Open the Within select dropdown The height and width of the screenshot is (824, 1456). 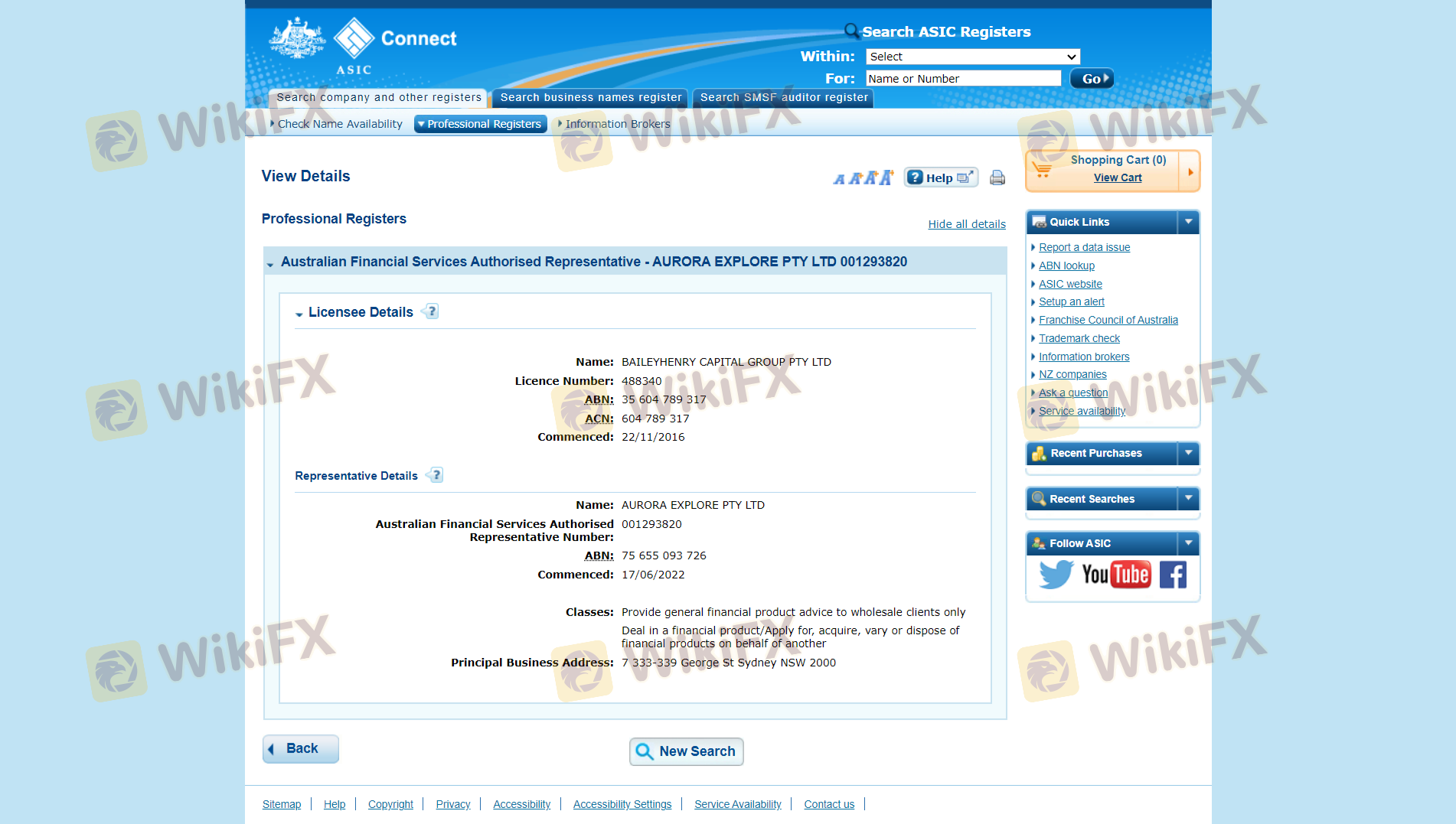(x=972, y=57)
